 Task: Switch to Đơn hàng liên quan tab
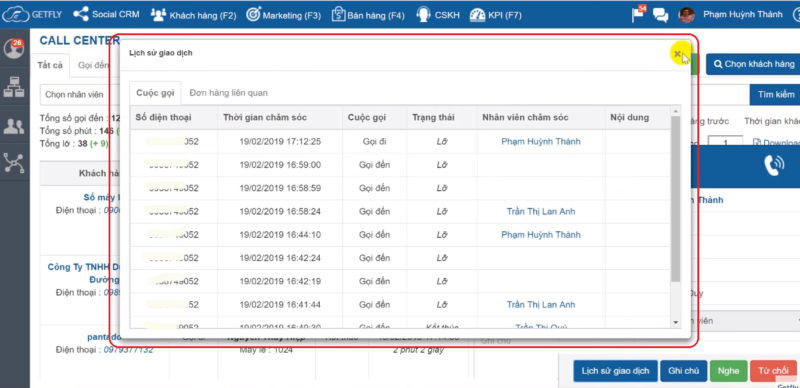(228, 93)
